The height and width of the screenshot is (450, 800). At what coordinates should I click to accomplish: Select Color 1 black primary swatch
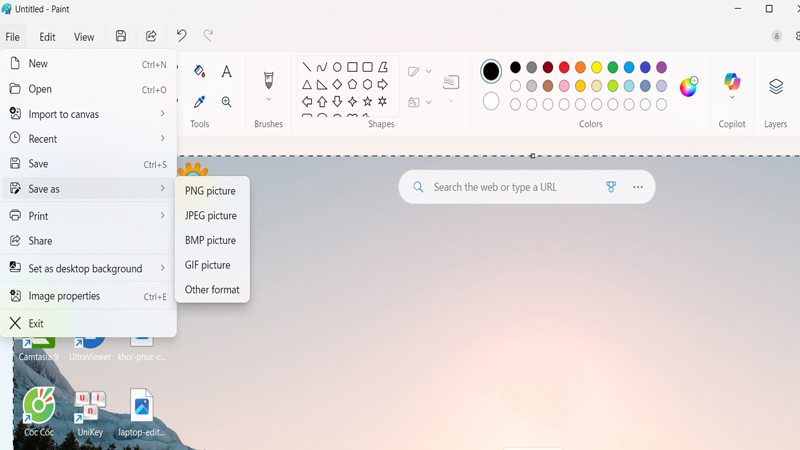tap(491, 71)
